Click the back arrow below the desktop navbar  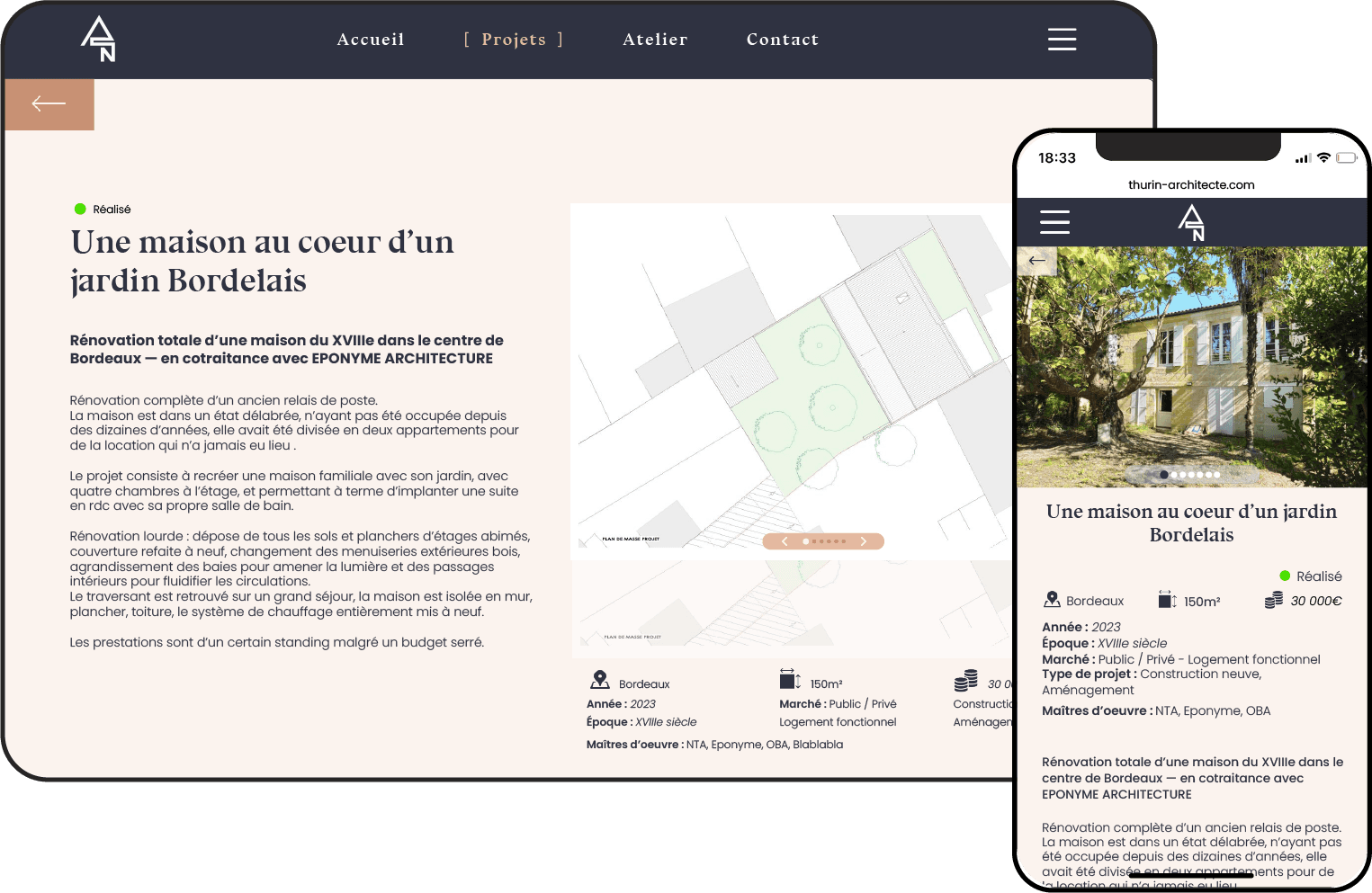click(49, 104)
